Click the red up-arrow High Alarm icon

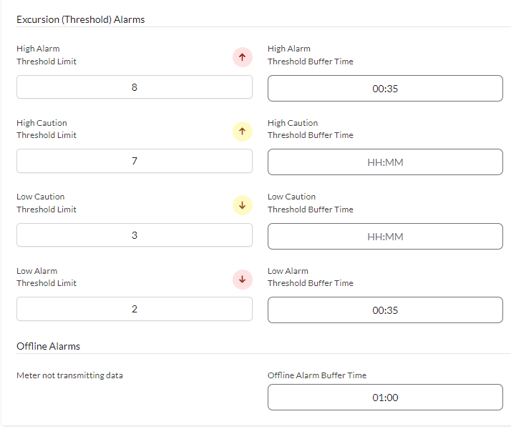242,57
